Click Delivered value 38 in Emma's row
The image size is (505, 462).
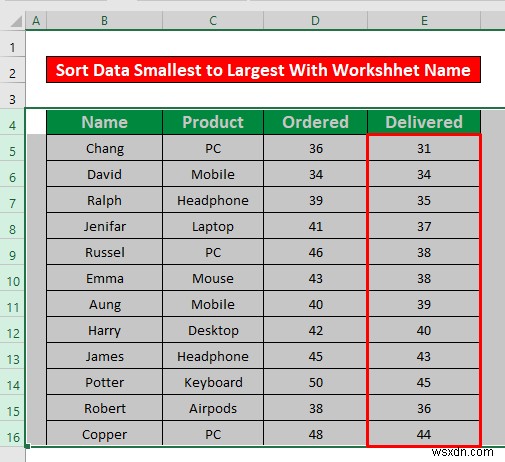pyautogui.click(x=424, y=278)
